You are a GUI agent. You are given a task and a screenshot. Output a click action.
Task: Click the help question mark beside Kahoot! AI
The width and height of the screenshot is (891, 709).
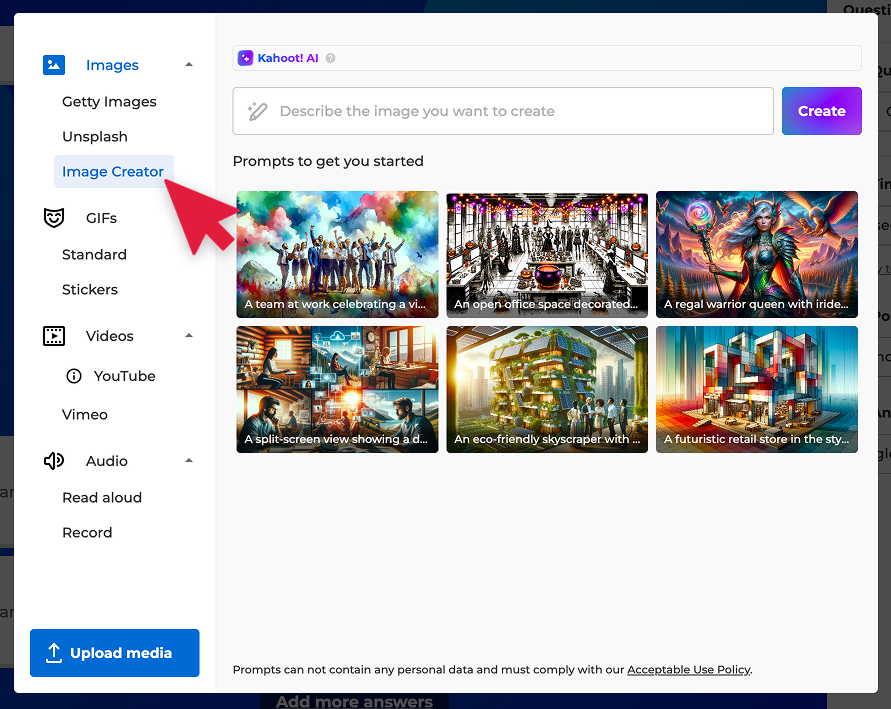coord(330,58)
